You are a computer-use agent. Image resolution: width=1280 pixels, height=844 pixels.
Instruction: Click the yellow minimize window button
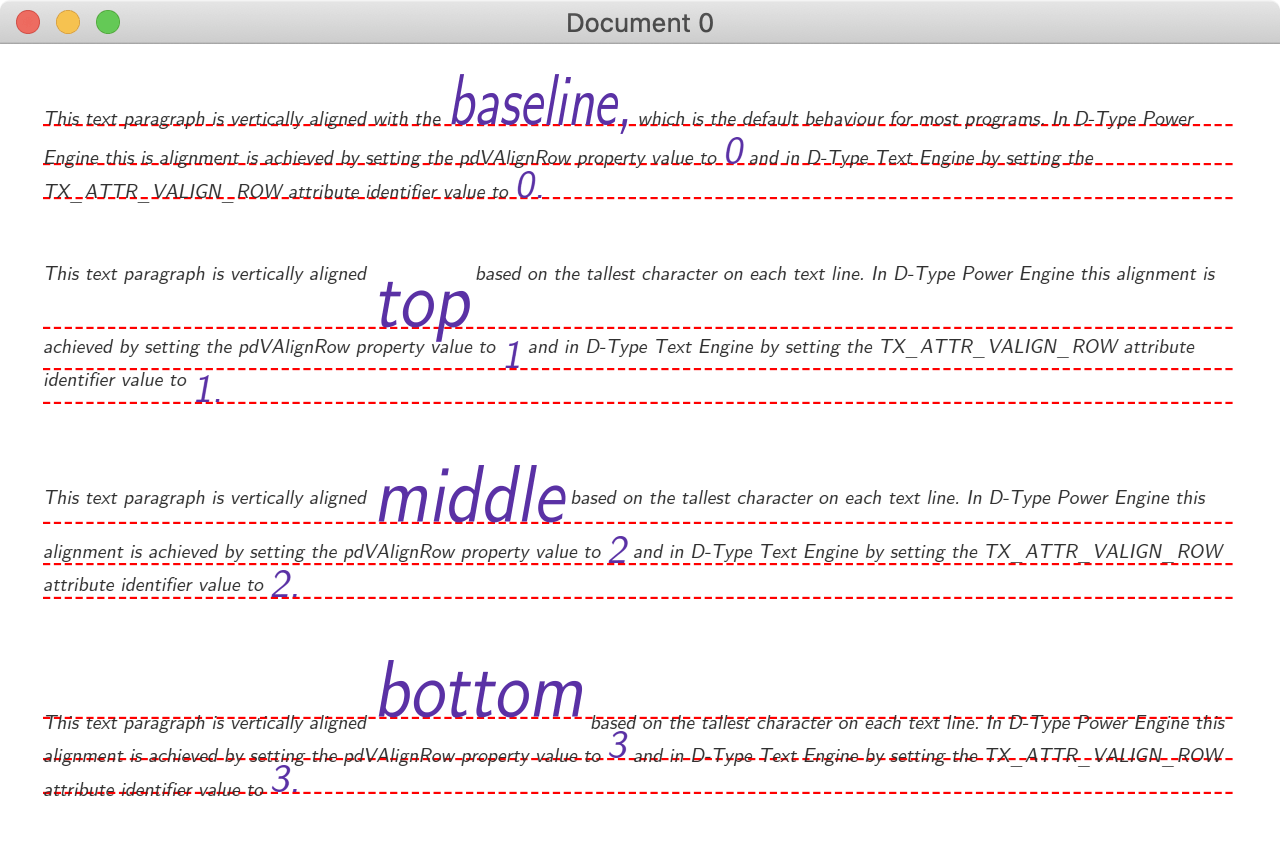click(68, 22)
